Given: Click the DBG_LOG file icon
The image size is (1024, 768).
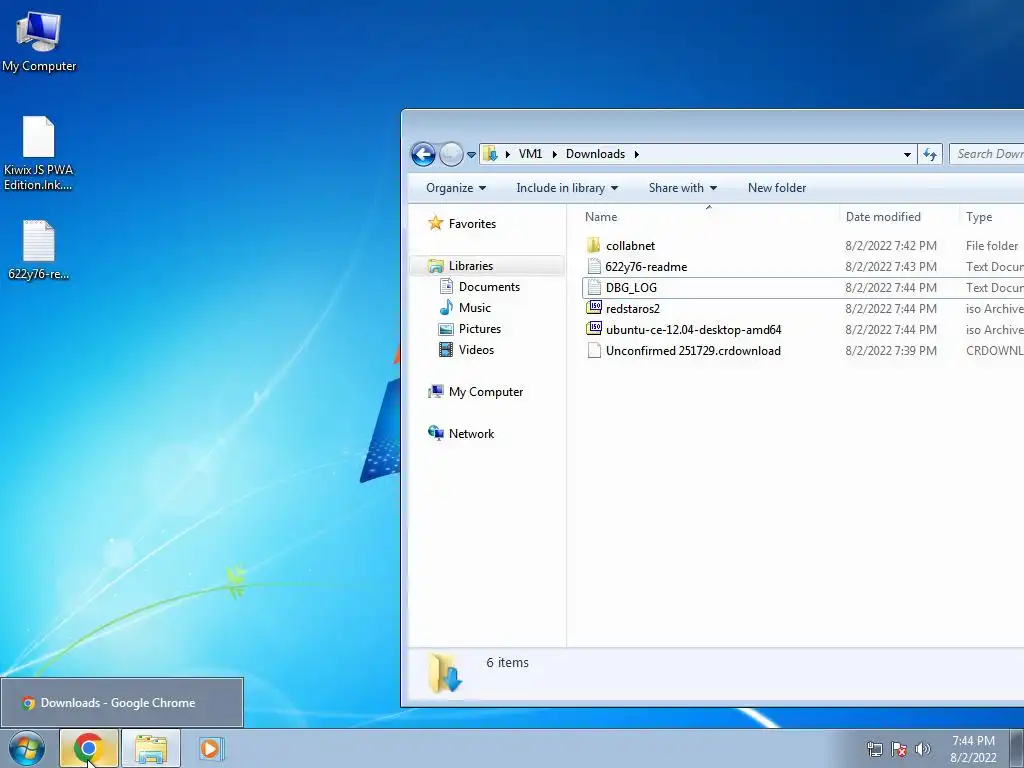Looking at the screenshot, I should (x=594, y=287).
